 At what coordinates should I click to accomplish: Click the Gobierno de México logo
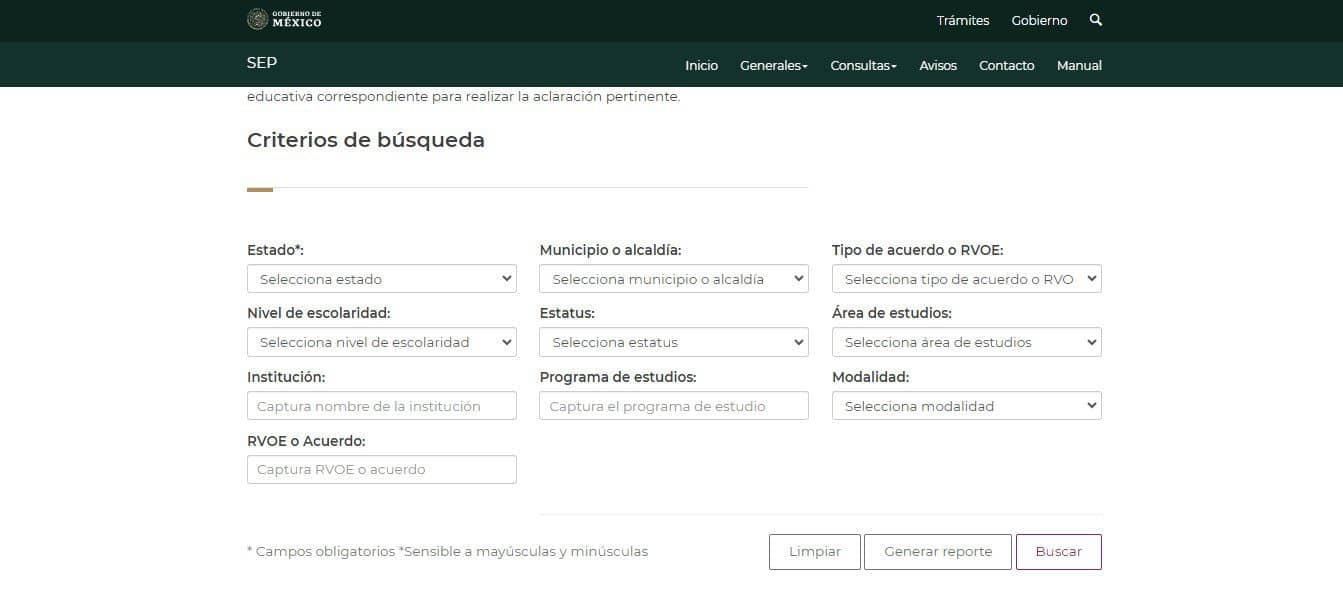[x=284, y=19]
